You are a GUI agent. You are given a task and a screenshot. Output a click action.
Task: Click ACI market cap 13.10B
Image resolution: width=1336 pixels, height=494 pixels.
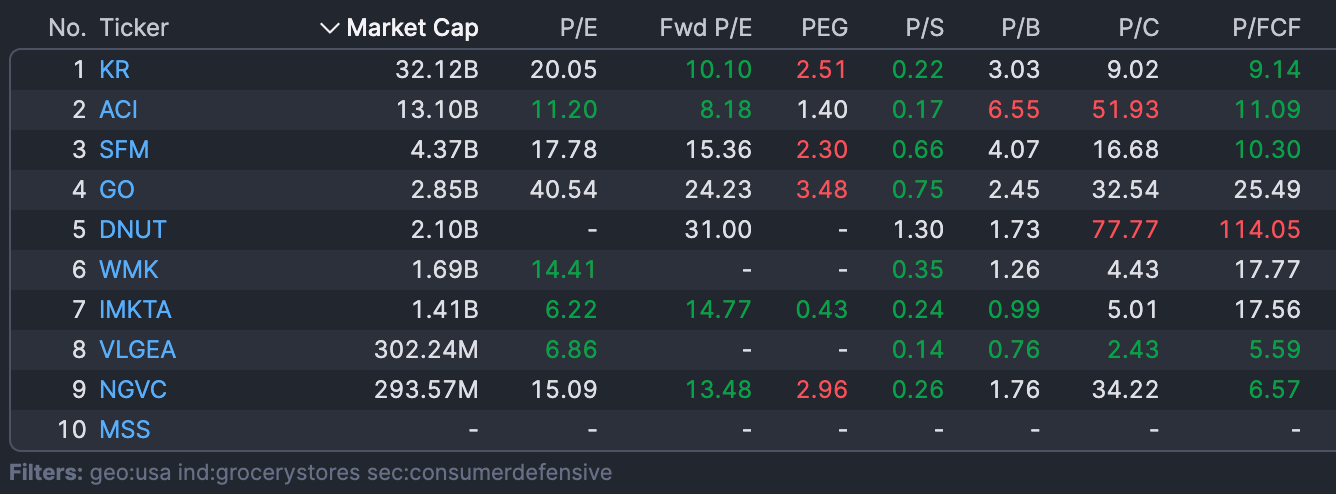tap(437, 110)
